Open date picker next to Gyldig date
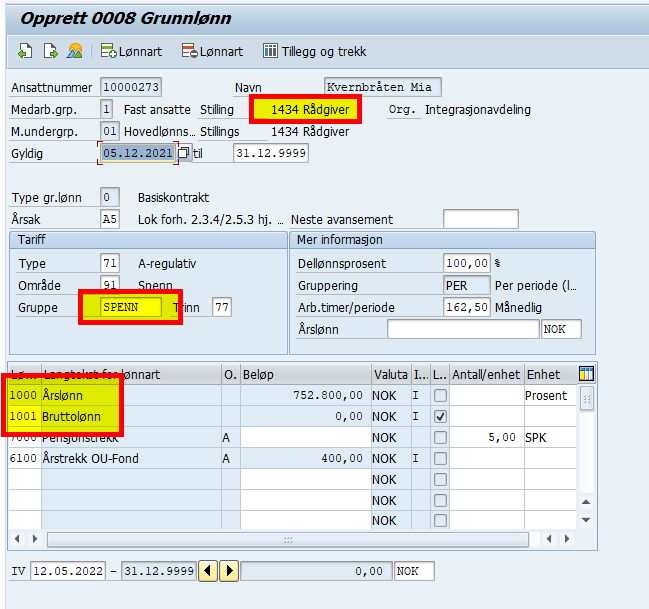 [x=183, y=153]
